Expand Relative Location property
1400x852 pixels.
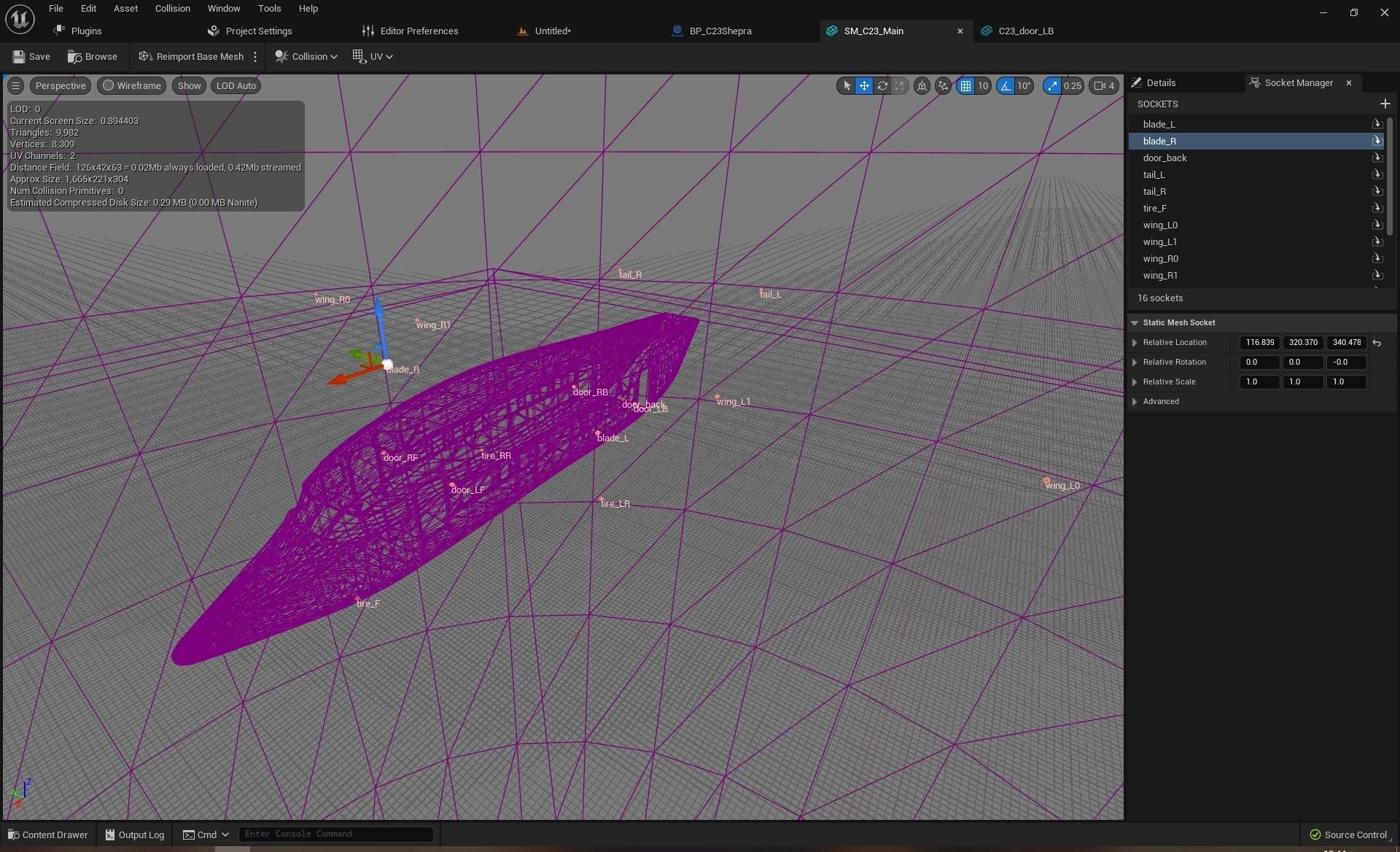[x=1135, y=343]
